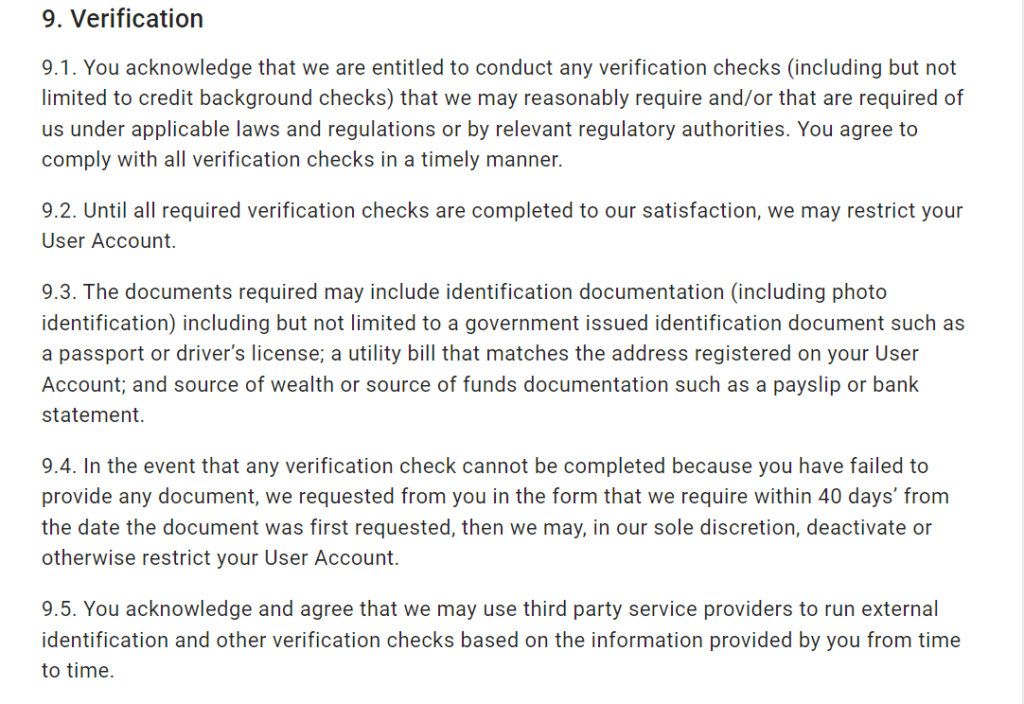Click the clause number "9.4."
This screenshot has width=1024, height=704.
[x=59, y=466]
